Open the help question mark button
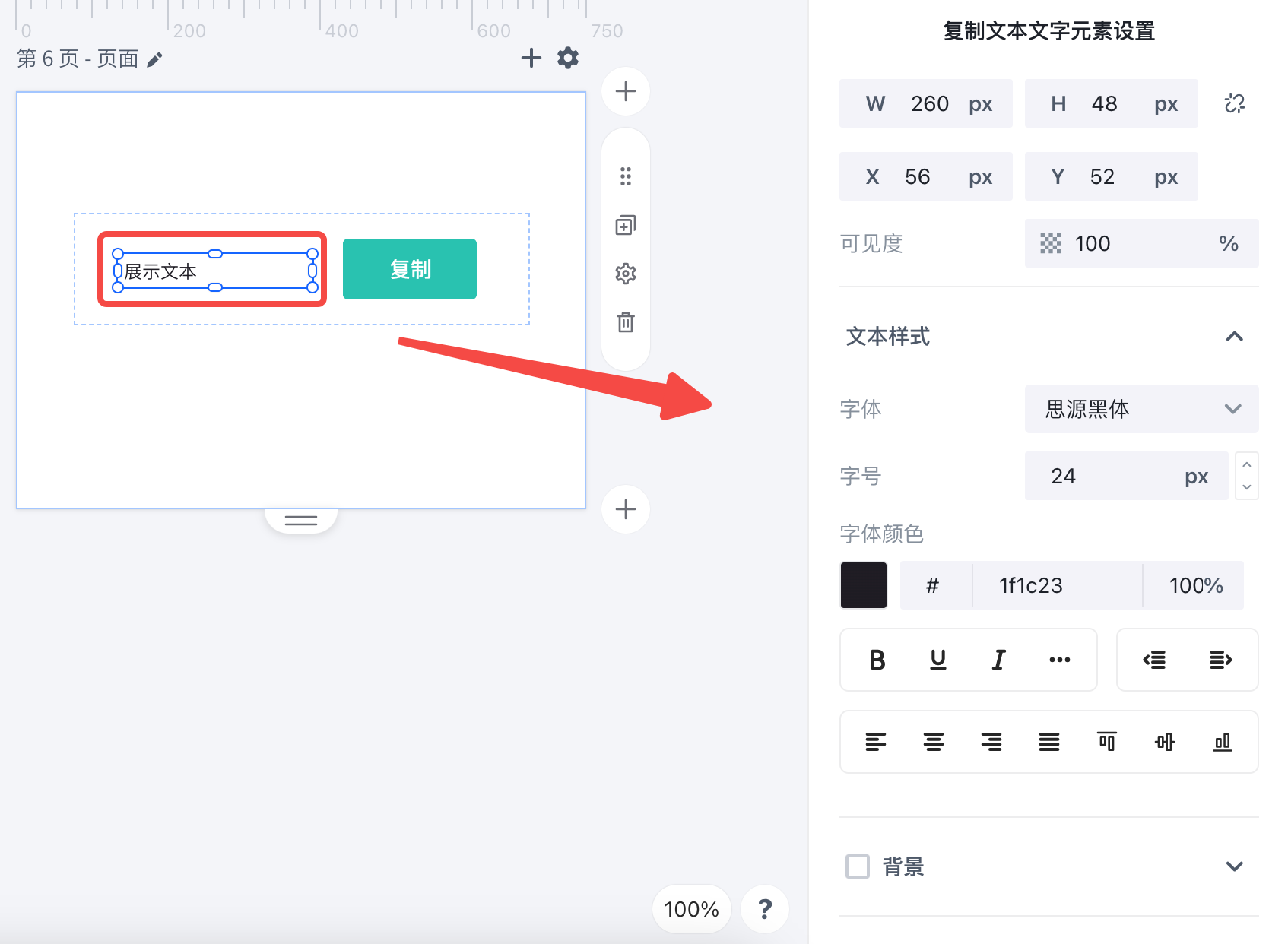The width and height of the screenshot is (1288, 944). pyautogui.click(x=765, y=909)
